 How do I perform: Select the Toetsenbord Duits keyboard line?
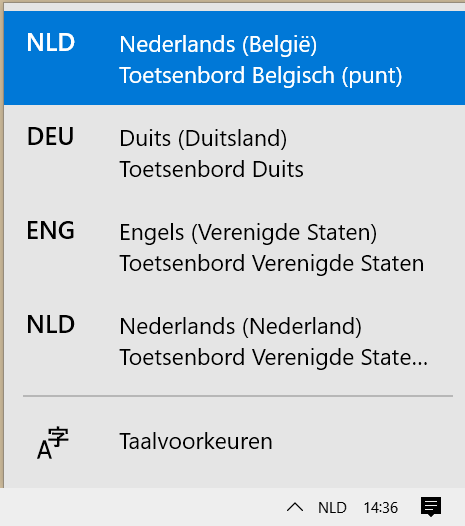click(x=211, y=169)
